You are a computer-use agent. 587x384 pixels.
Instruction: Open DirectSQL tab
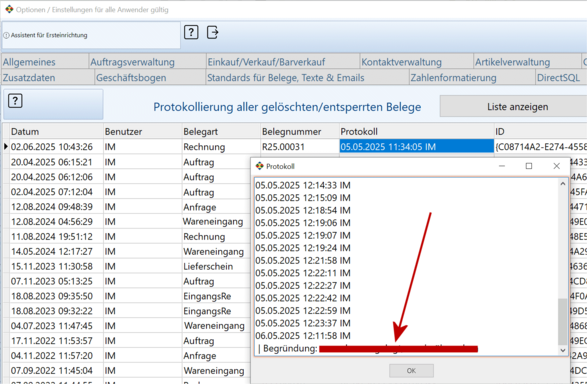click(x=561, y=77)
